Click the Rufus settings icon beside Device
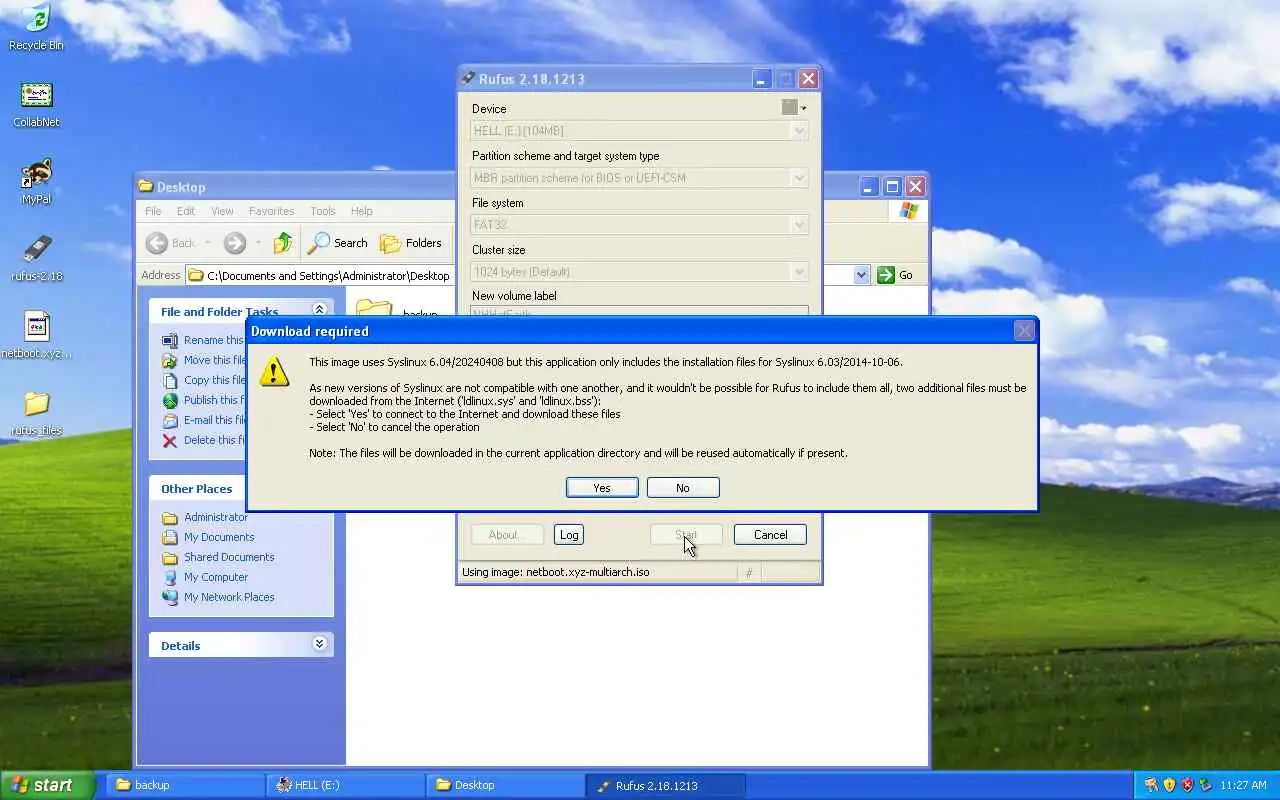Viewport: 1280px width, 800px height. pyautogui.click(x=793, y=108)
